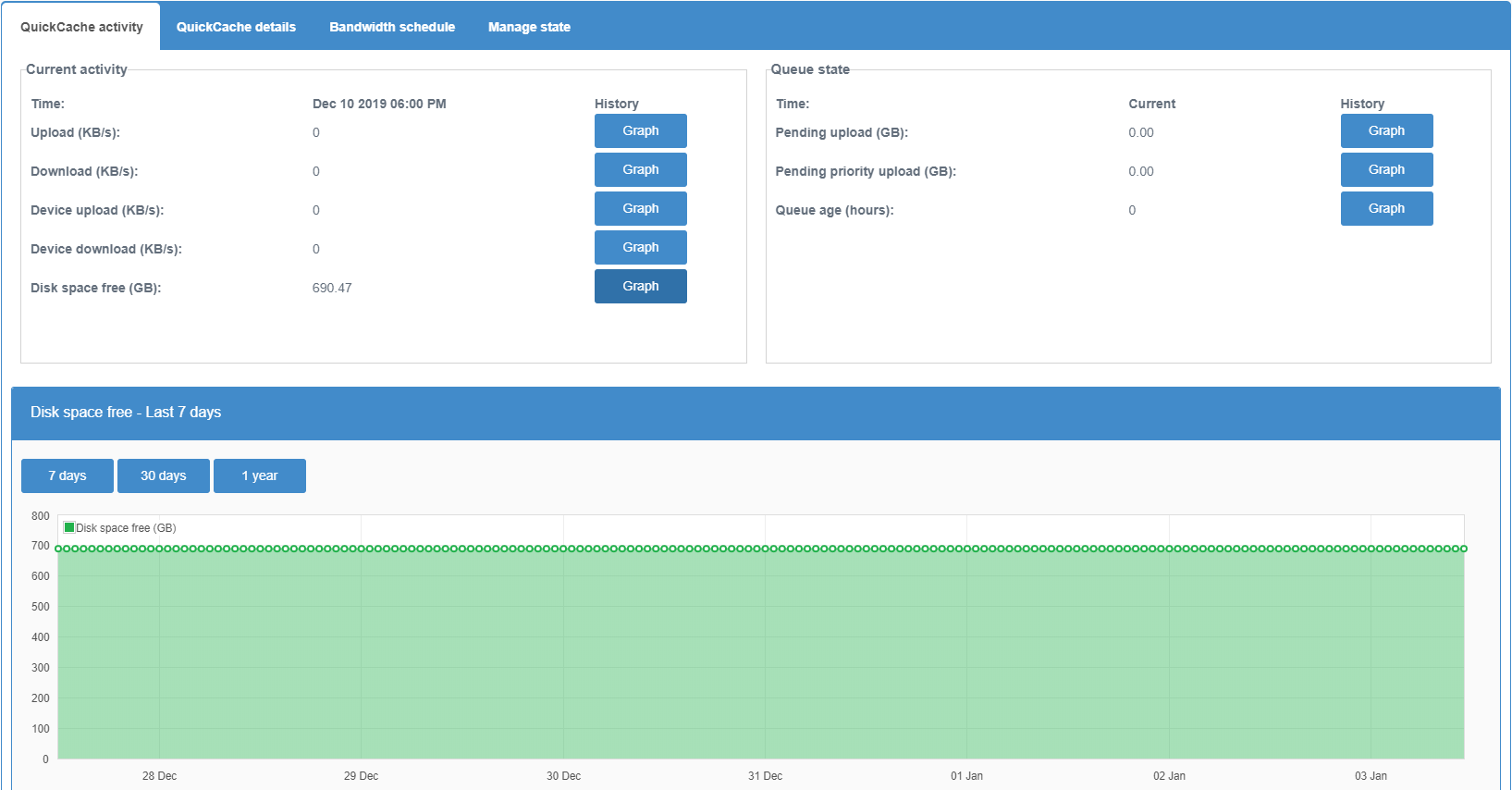Image resolution: width=1512 pixels, height=790 pixels.
Task: View the Pending priority upload graph
Action: pos(1386,170)
